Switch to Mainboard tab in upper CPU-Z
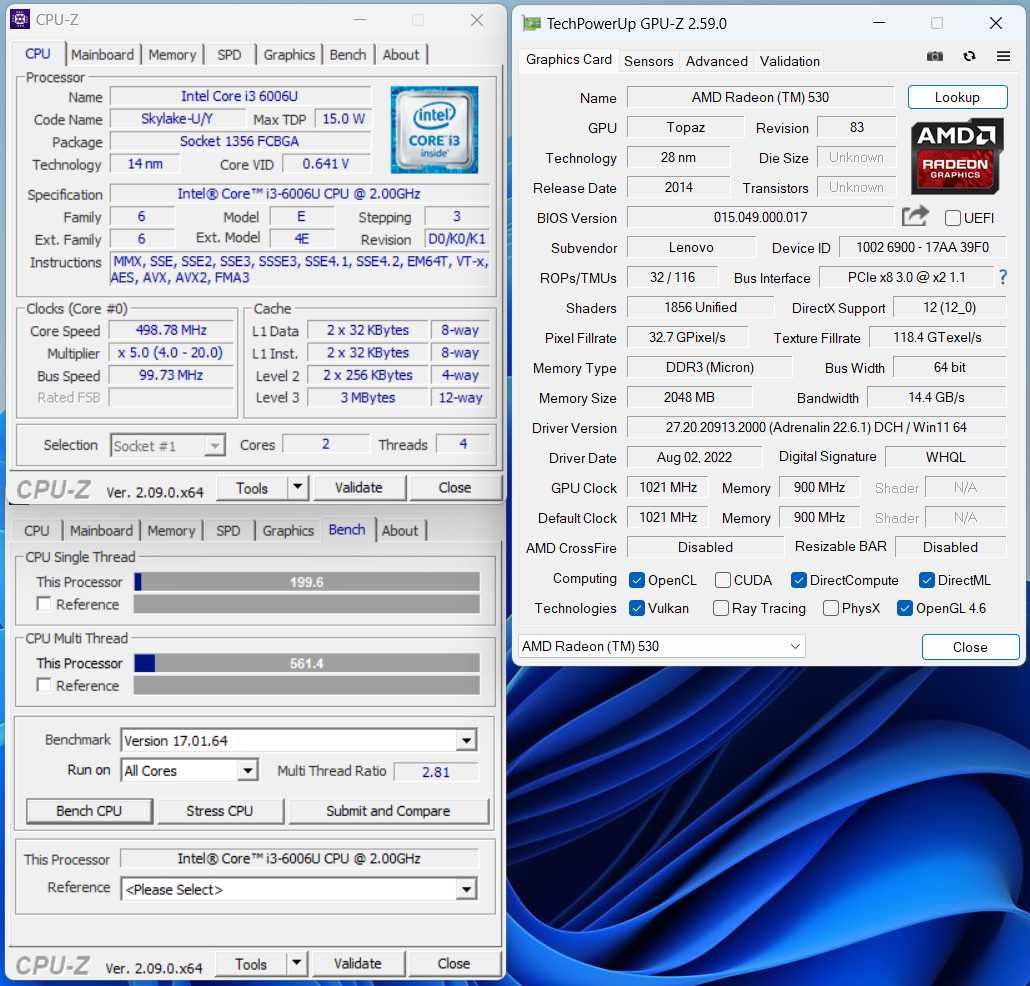The width and height of the screenshot is (1030, 986). point(102,55)
